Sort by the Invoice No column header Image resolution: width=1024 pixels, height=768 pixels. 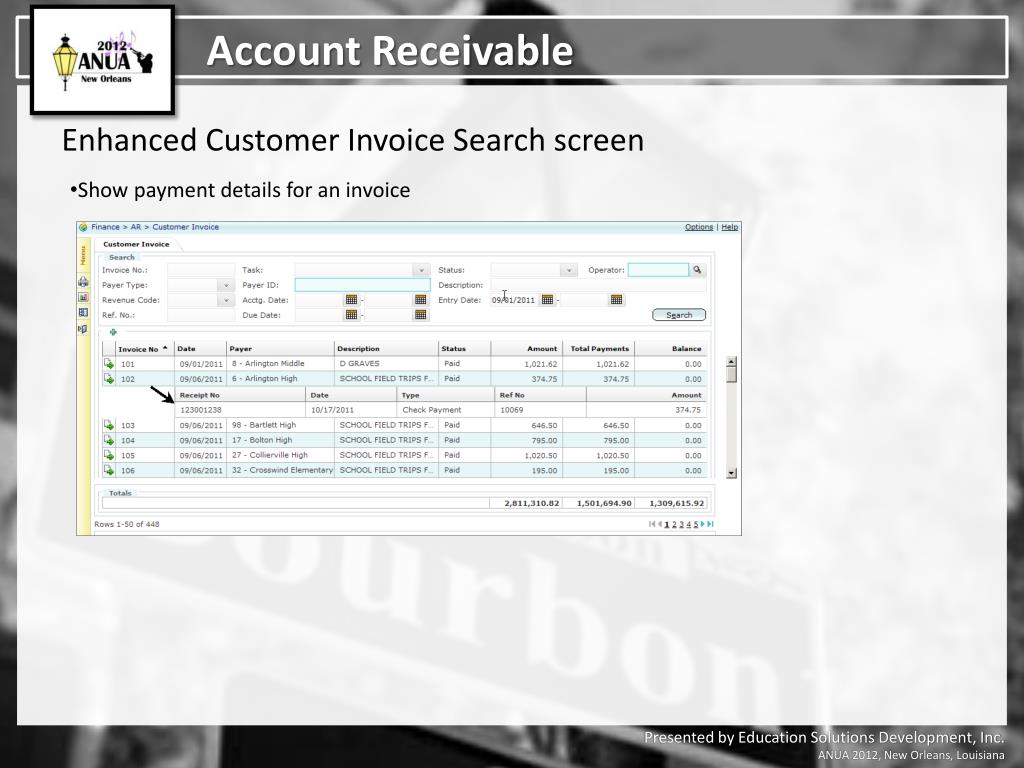144,349
